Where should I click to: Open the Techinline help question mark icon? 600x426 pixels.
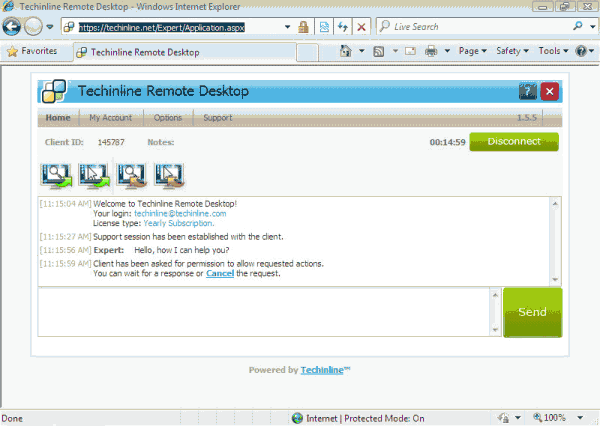(528, 91)
